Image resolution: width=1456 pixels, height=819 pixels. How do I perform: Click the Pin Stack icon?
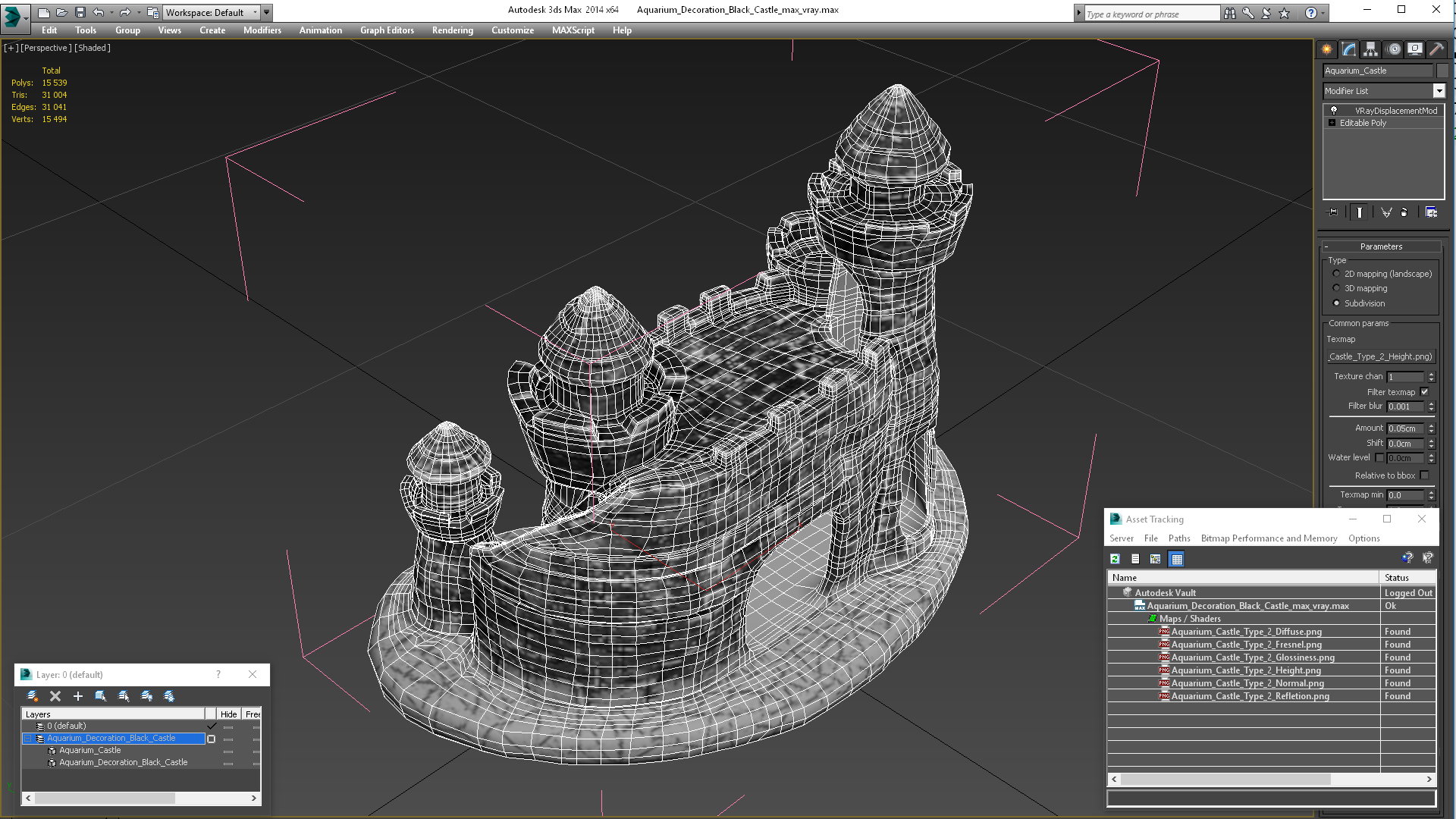1333,212
